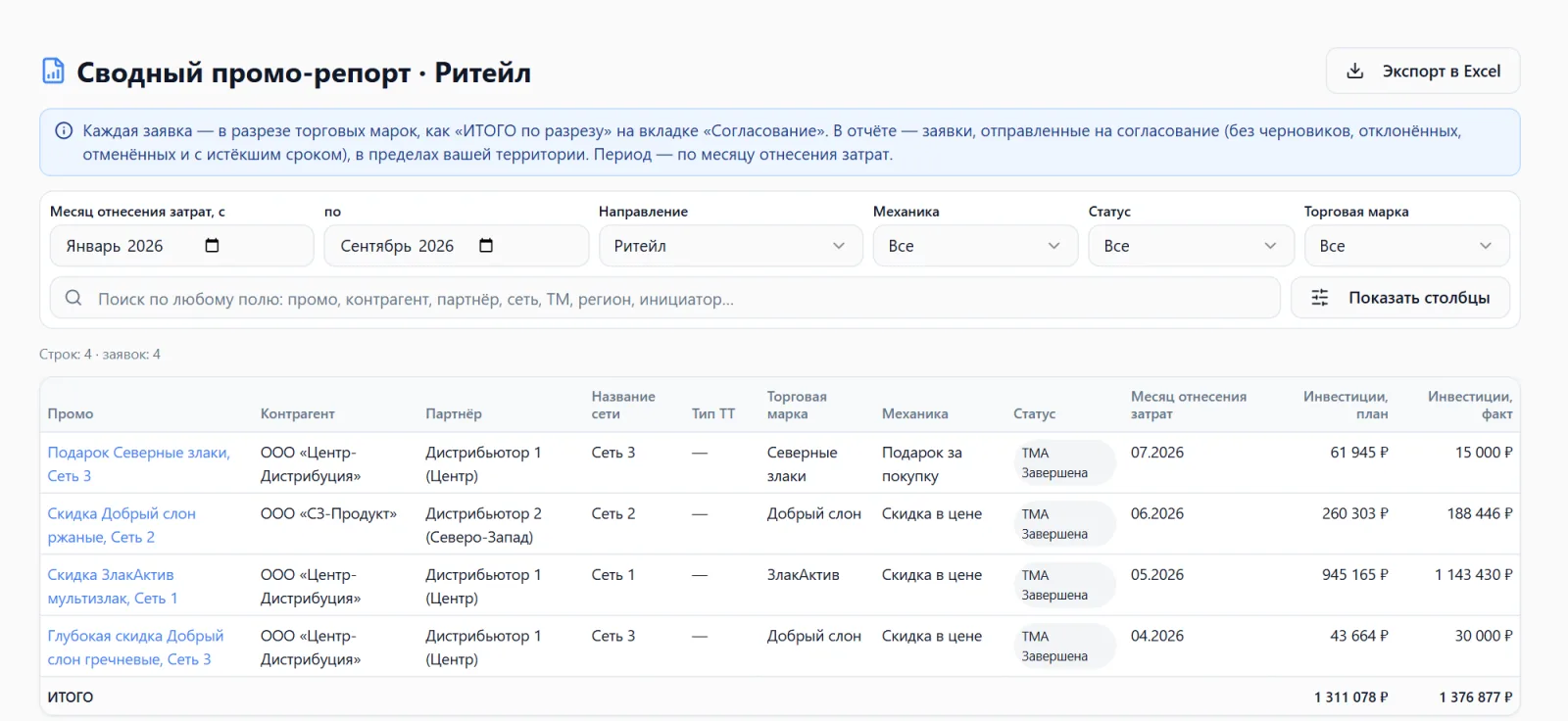This screenshot has width=1568, height=721.
Task: Click the total fact value 1 376 877 ₽
Action: [x=1476, y=697]
